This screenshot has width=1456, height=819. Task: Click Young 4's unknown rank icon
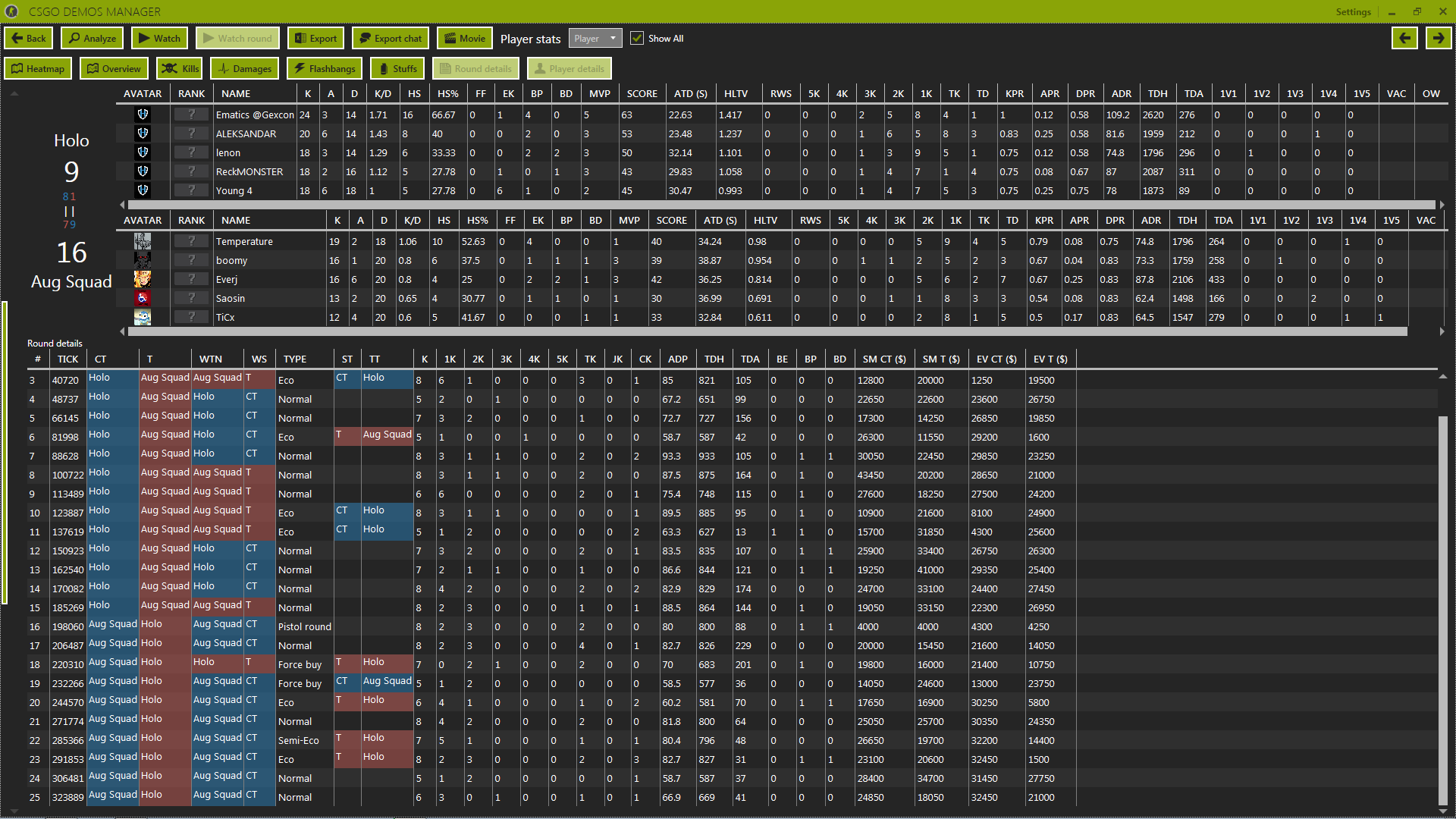(x=191, y=190)
